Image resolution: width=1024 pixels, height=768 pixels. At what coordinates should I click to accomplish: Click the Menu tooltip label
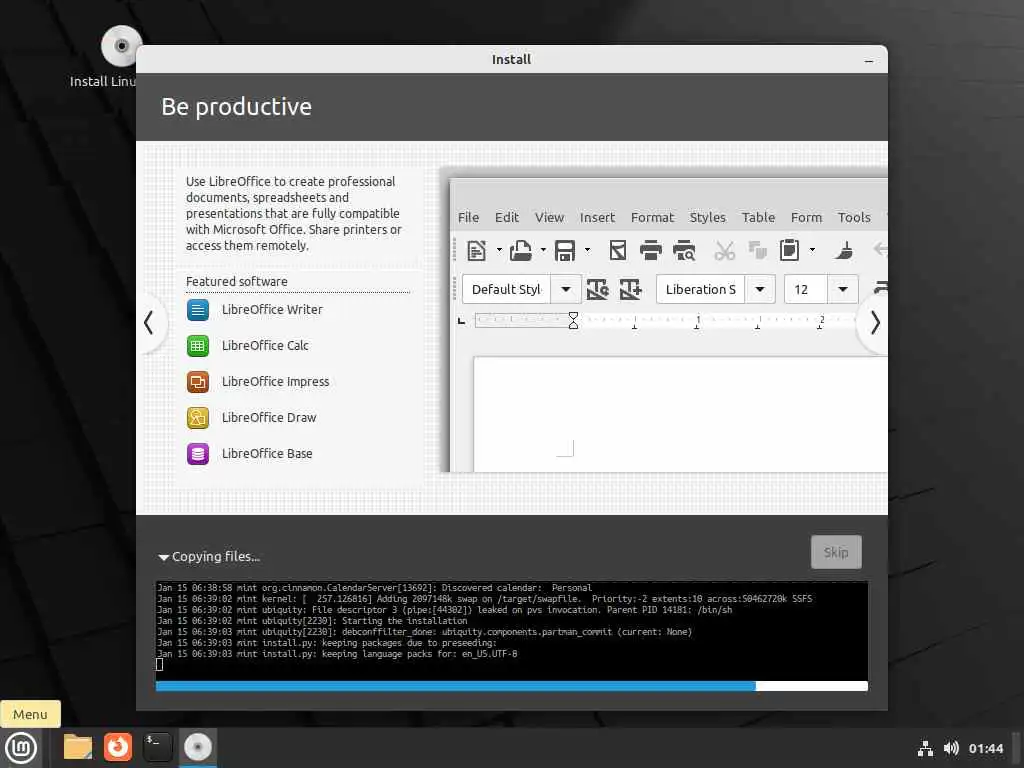tap(30, 714)
